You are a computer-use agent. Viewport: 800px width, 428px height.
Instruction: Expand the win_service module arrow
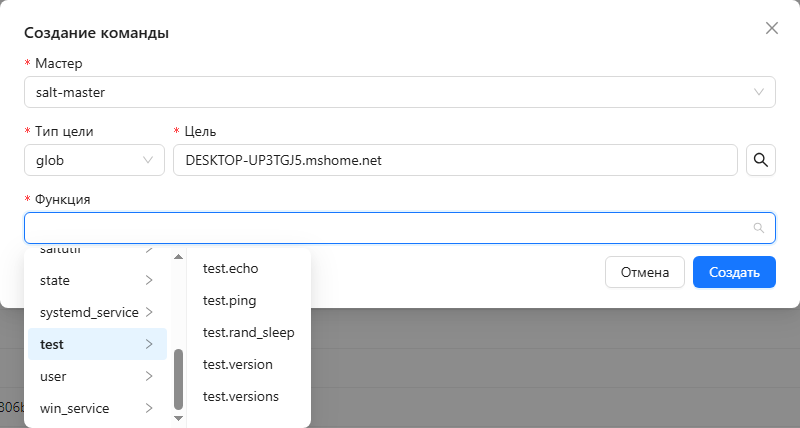coord(149,408)
